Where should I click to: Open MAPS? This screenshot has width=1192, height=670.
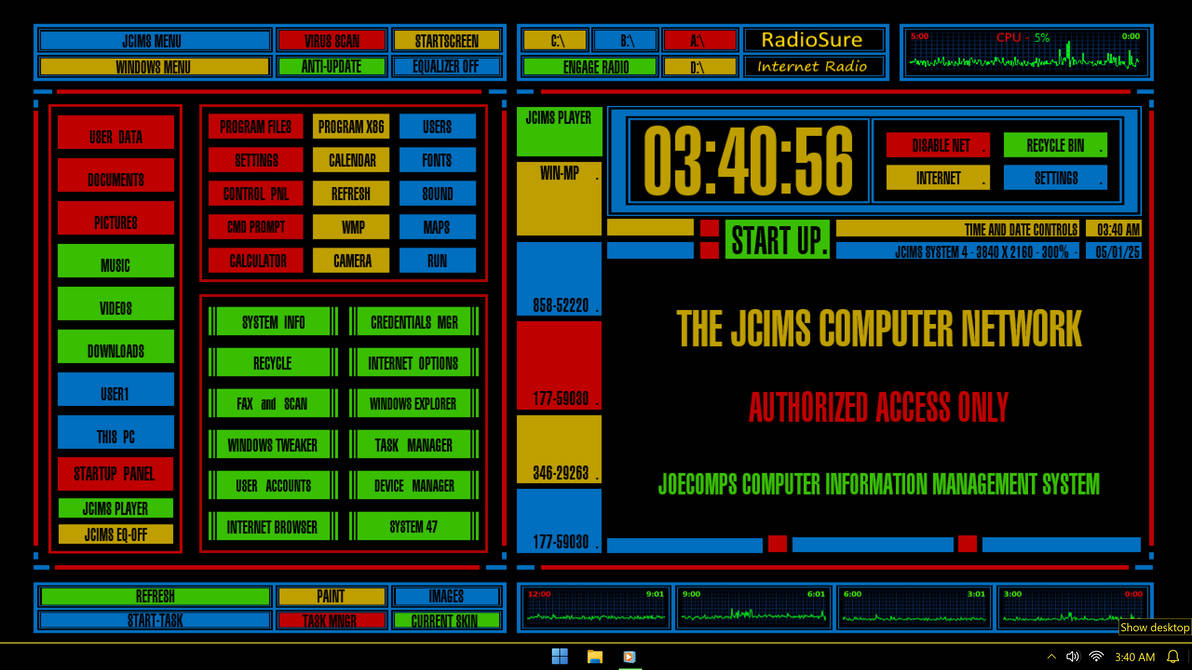437,227
